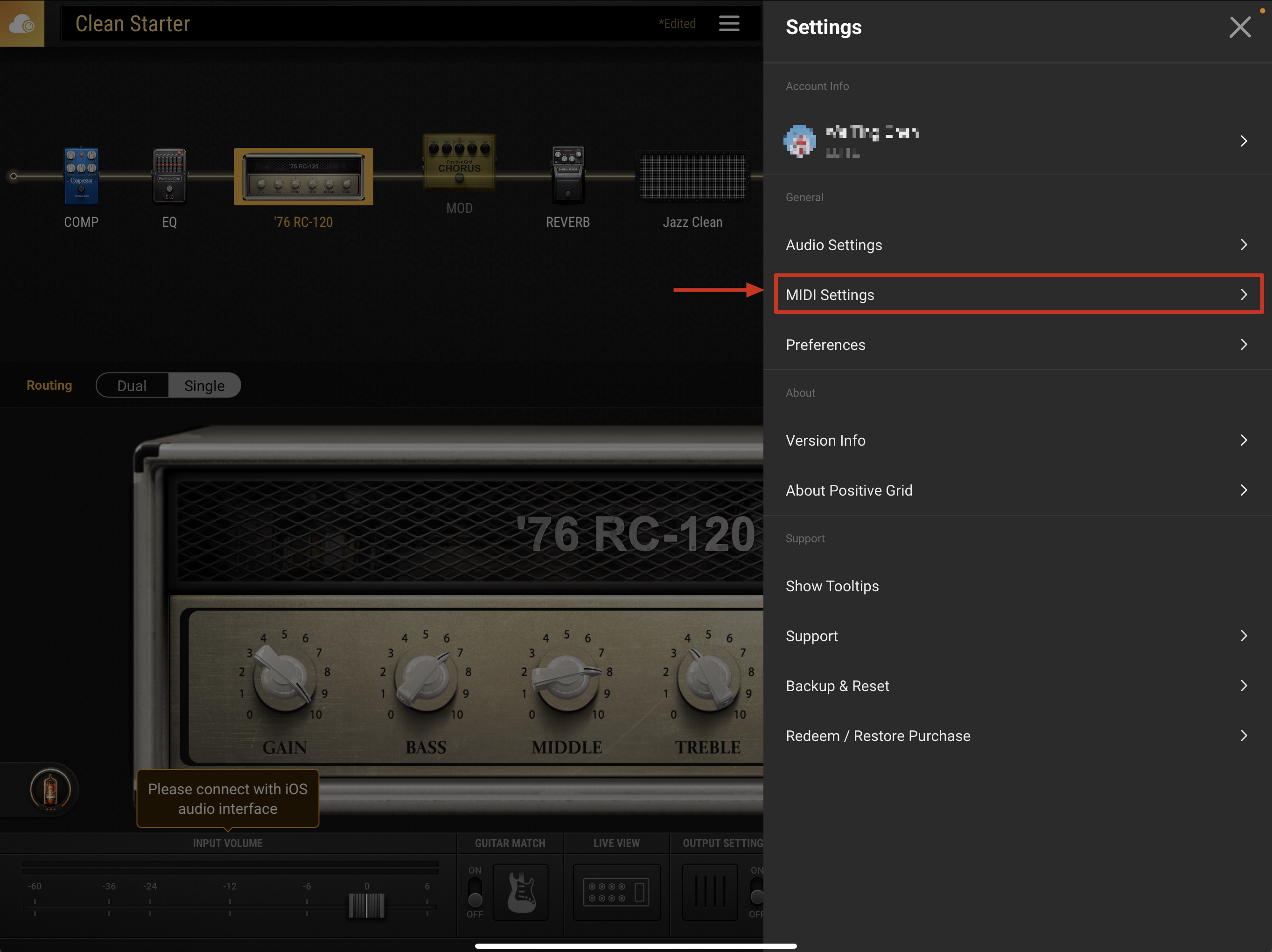
Task: Select the '76 RC-120 amp thumbnail
Action: [303, 176]
